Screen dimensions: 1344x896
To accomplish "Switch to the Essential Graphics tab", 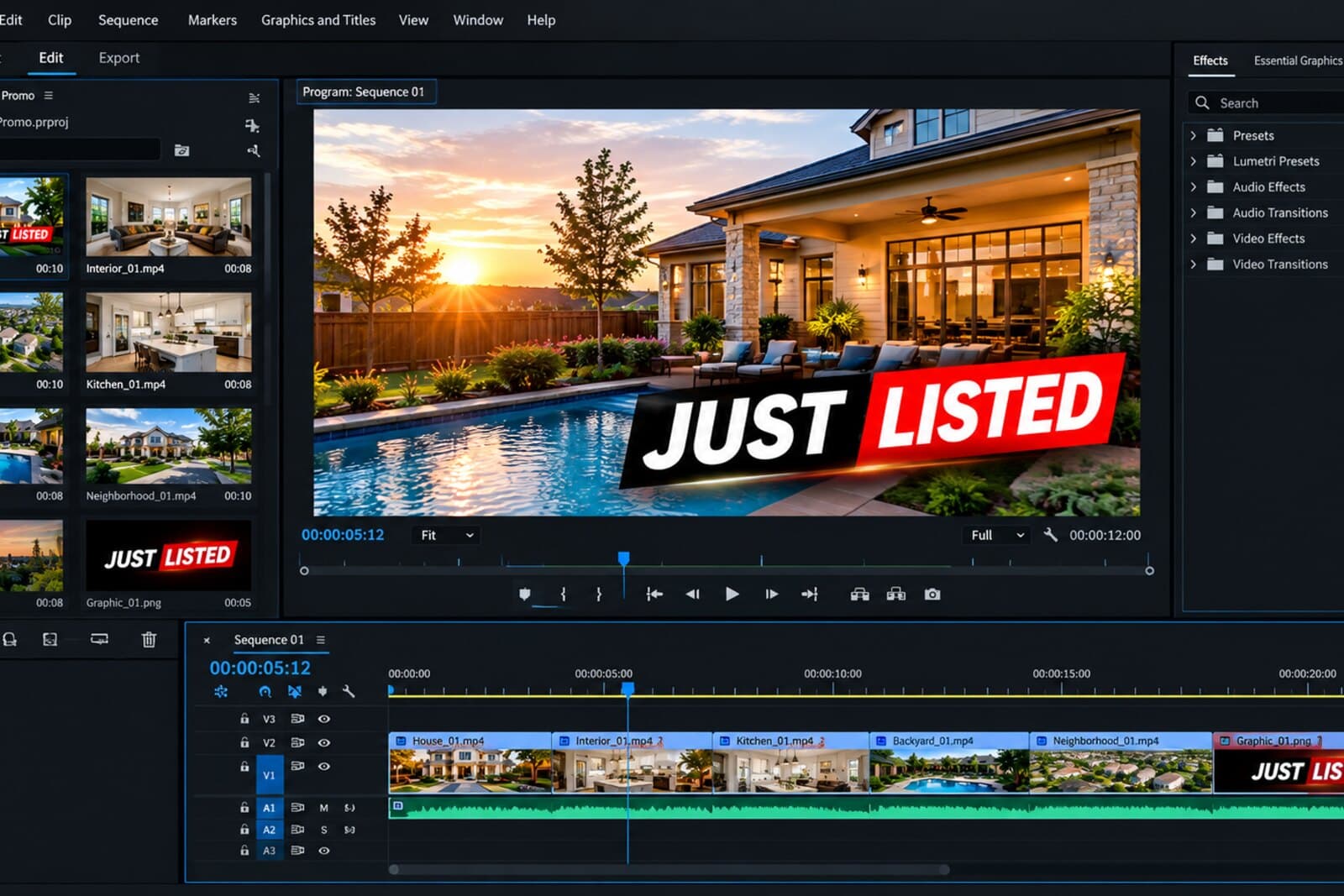I will point(1298,60).
